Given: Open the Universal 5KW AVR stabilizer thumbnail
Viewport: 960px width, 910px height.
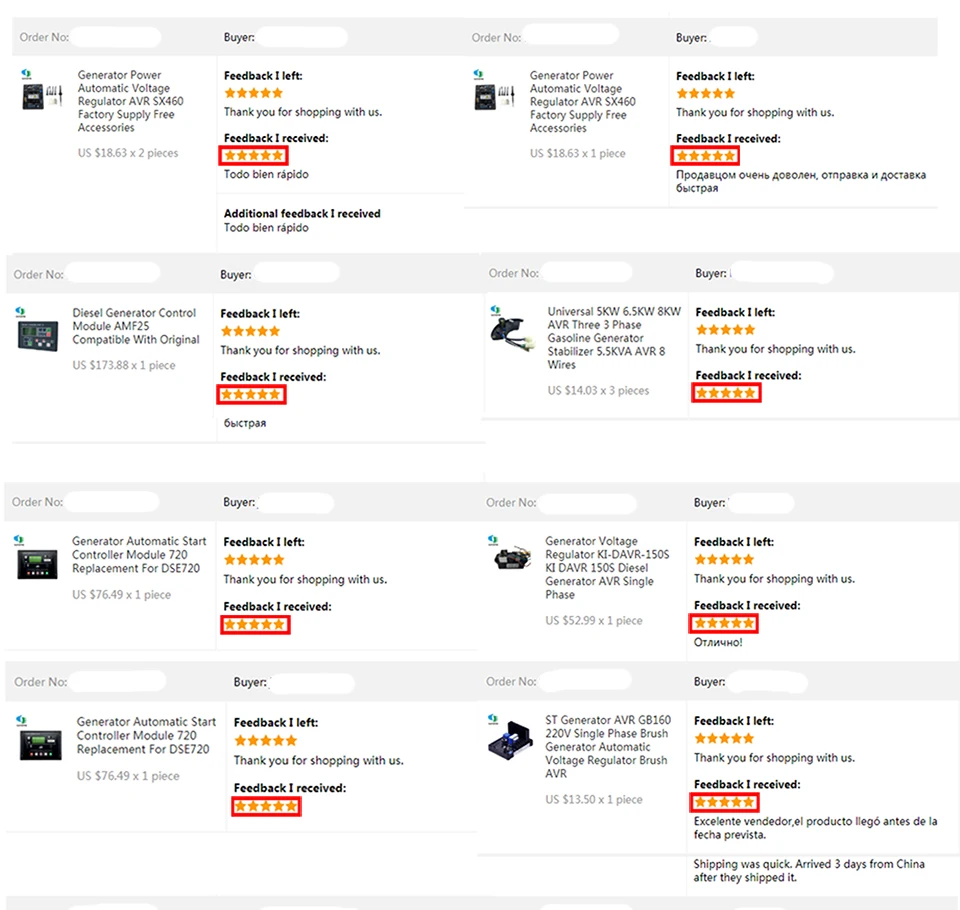Looking at the screenshot, I should (x=513, y=333).
